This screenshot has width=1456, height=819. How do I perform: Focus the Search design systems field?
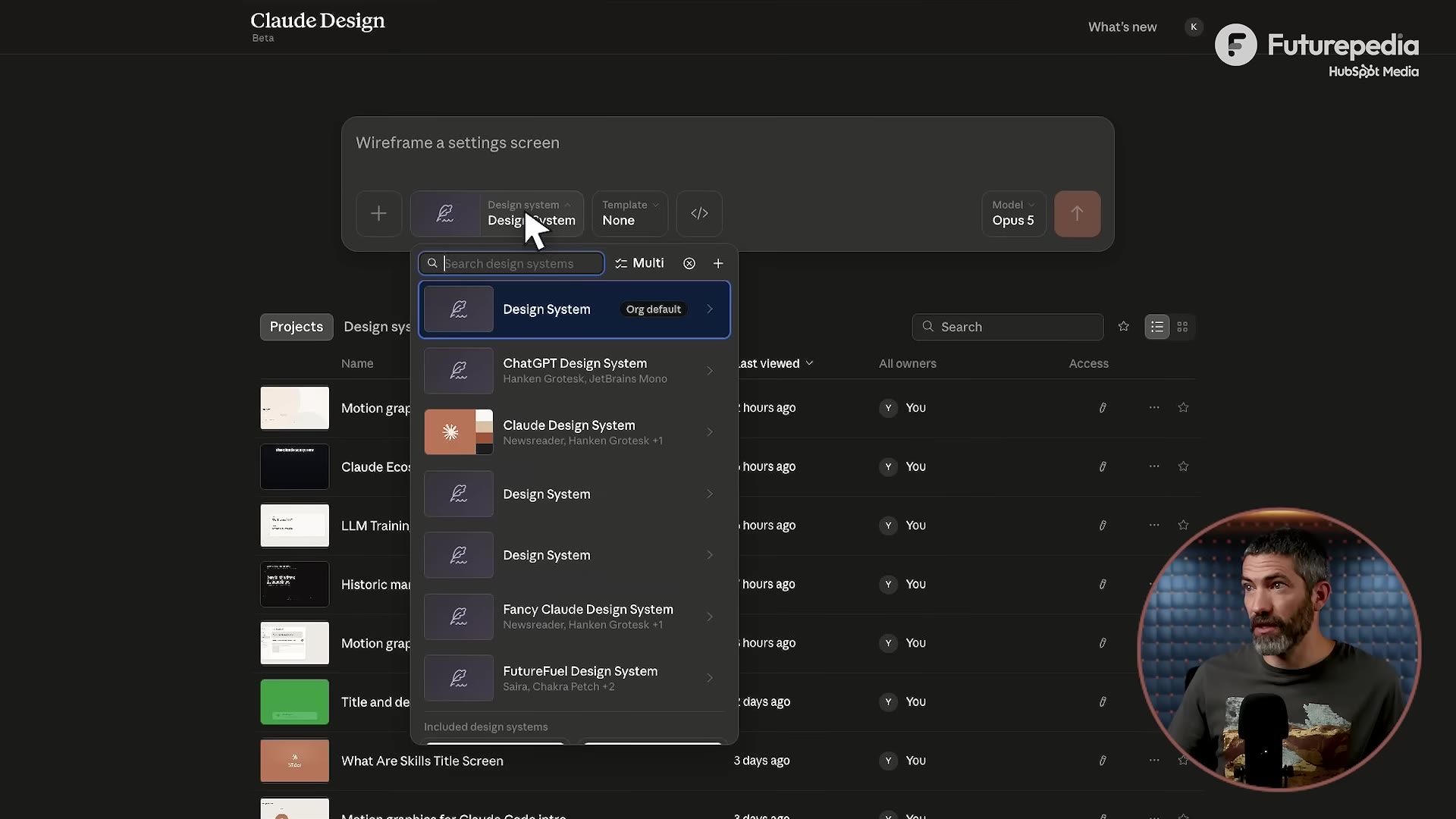pyautogui.click(x=512, y=263)
